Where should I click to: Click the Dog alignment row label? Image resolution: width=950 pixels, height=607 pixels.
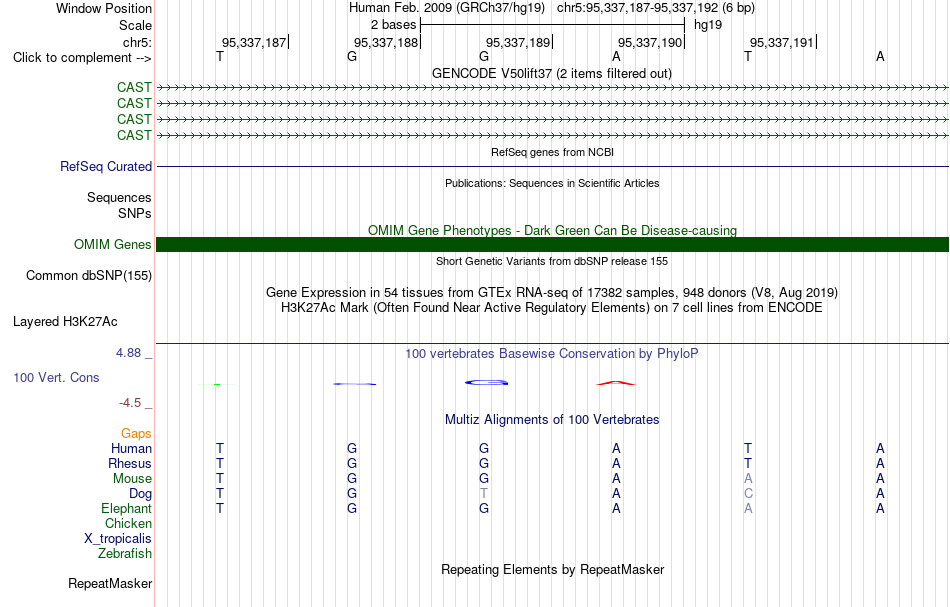(140, 494)
